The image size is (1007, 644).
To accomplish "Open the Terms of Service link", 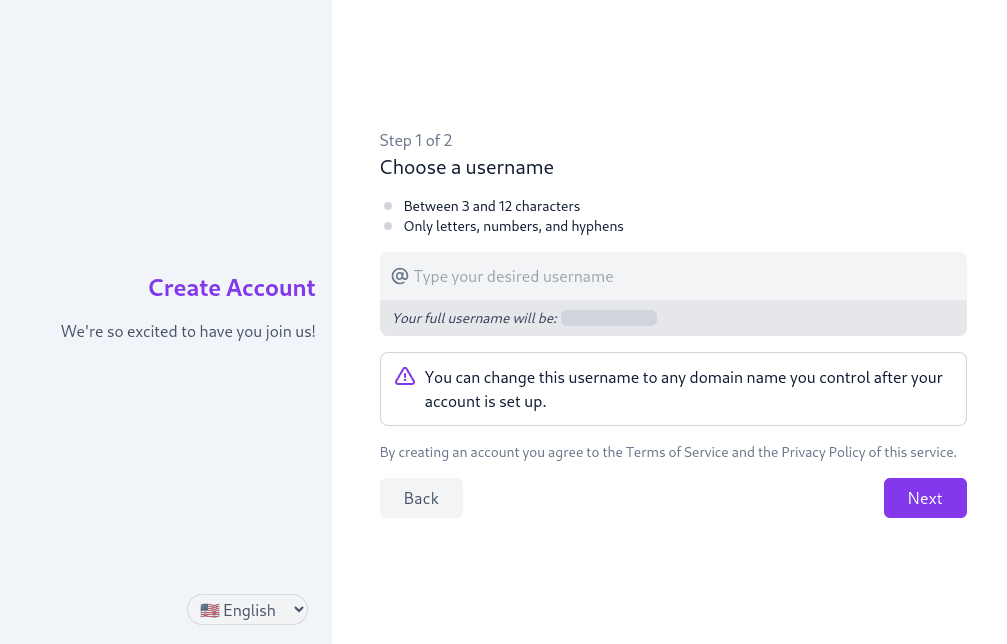I will [x=676, y=452].
